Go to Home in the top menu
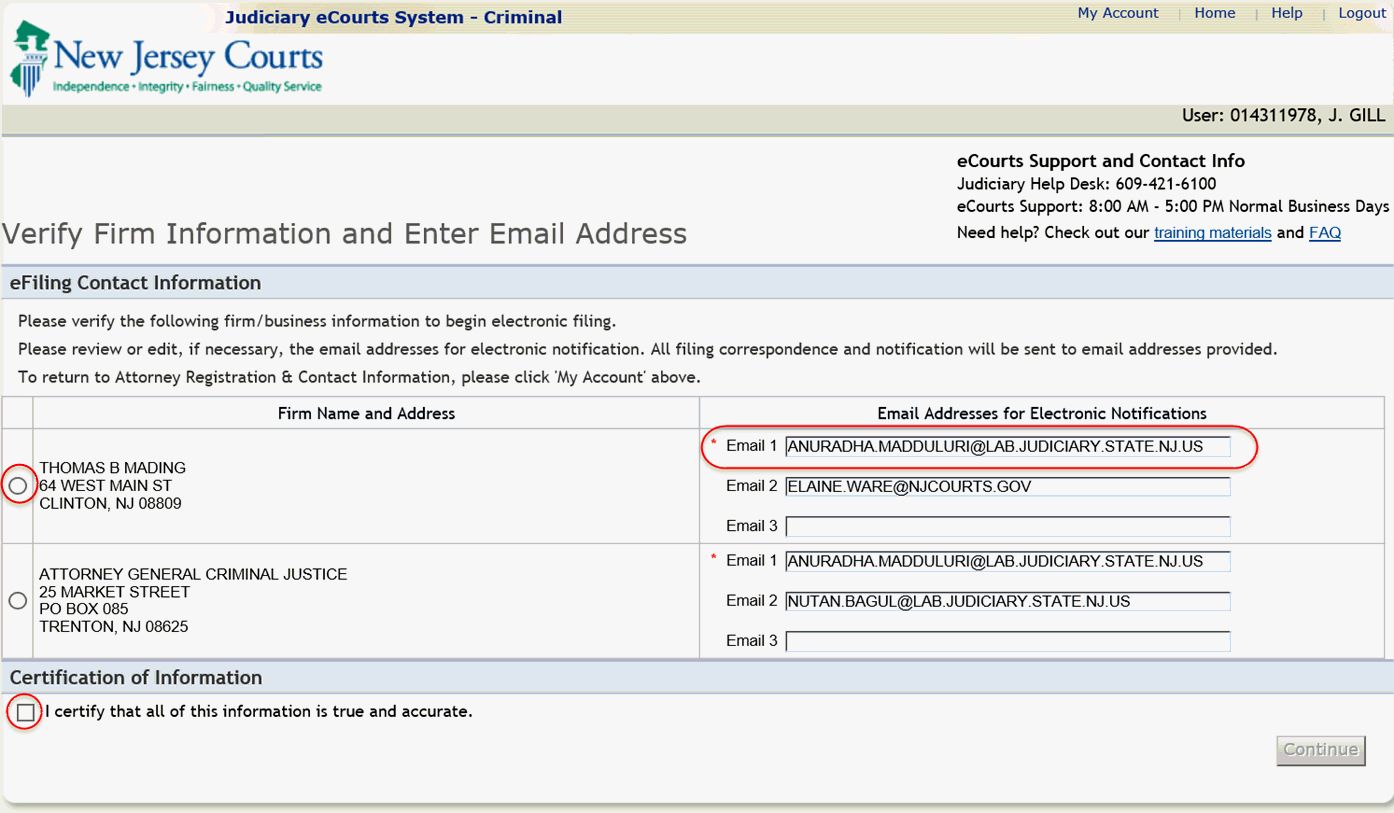The image size is (1394, 813). click(1214, 13)
